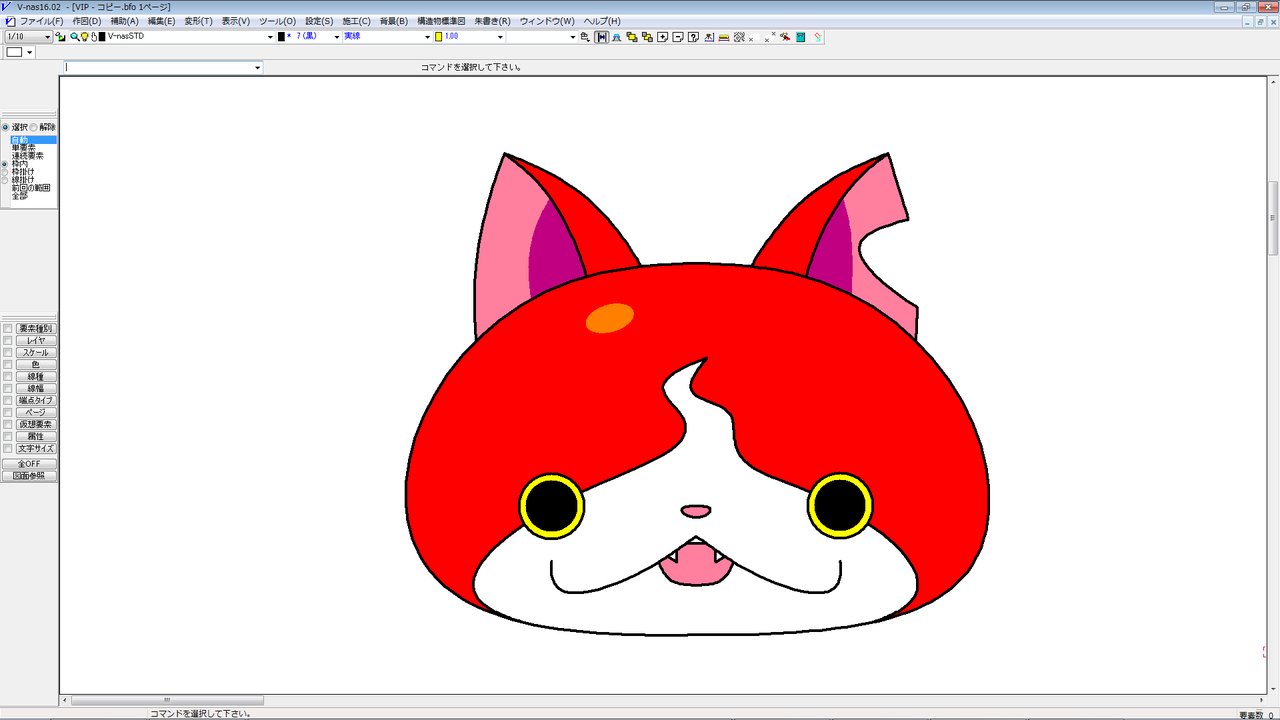Expand the V-nasSTD layer dropdown
Viewport: 1280px width, 720px height.
(x=270, y=37)
